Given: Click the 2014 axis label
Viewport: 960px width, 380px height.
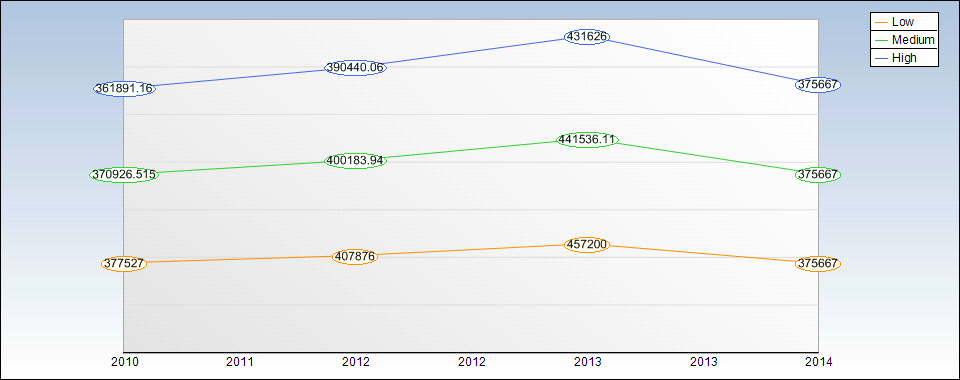Looking at the screenshot, I should pos(819,362).
